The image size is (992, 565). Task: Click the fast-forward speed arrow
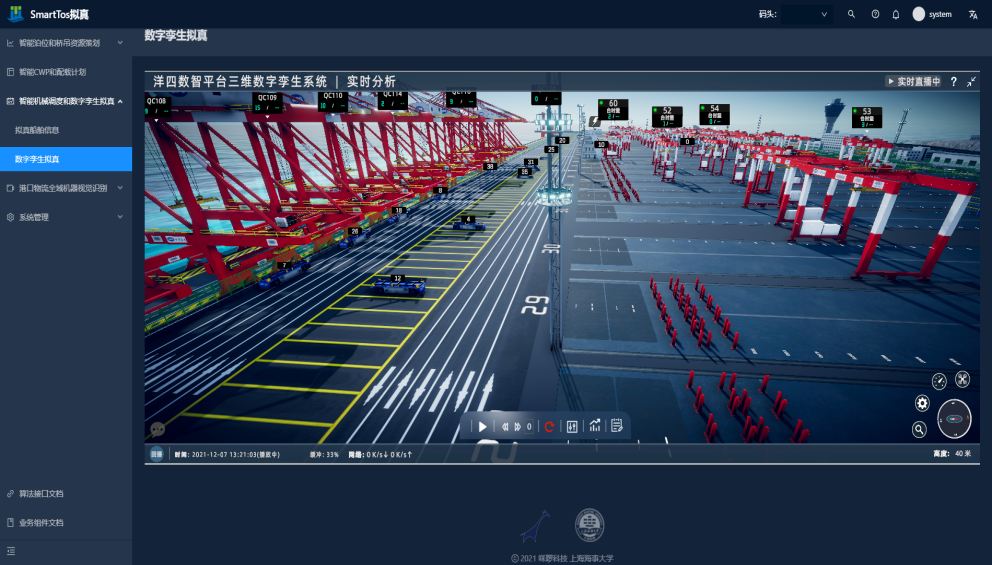(517, 426)
